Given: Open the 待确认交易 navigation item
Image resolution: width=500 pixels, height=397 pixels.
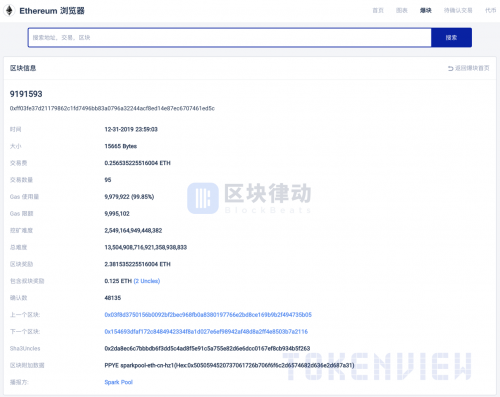Looking at the screenshot, I should (x=458, y=10).
